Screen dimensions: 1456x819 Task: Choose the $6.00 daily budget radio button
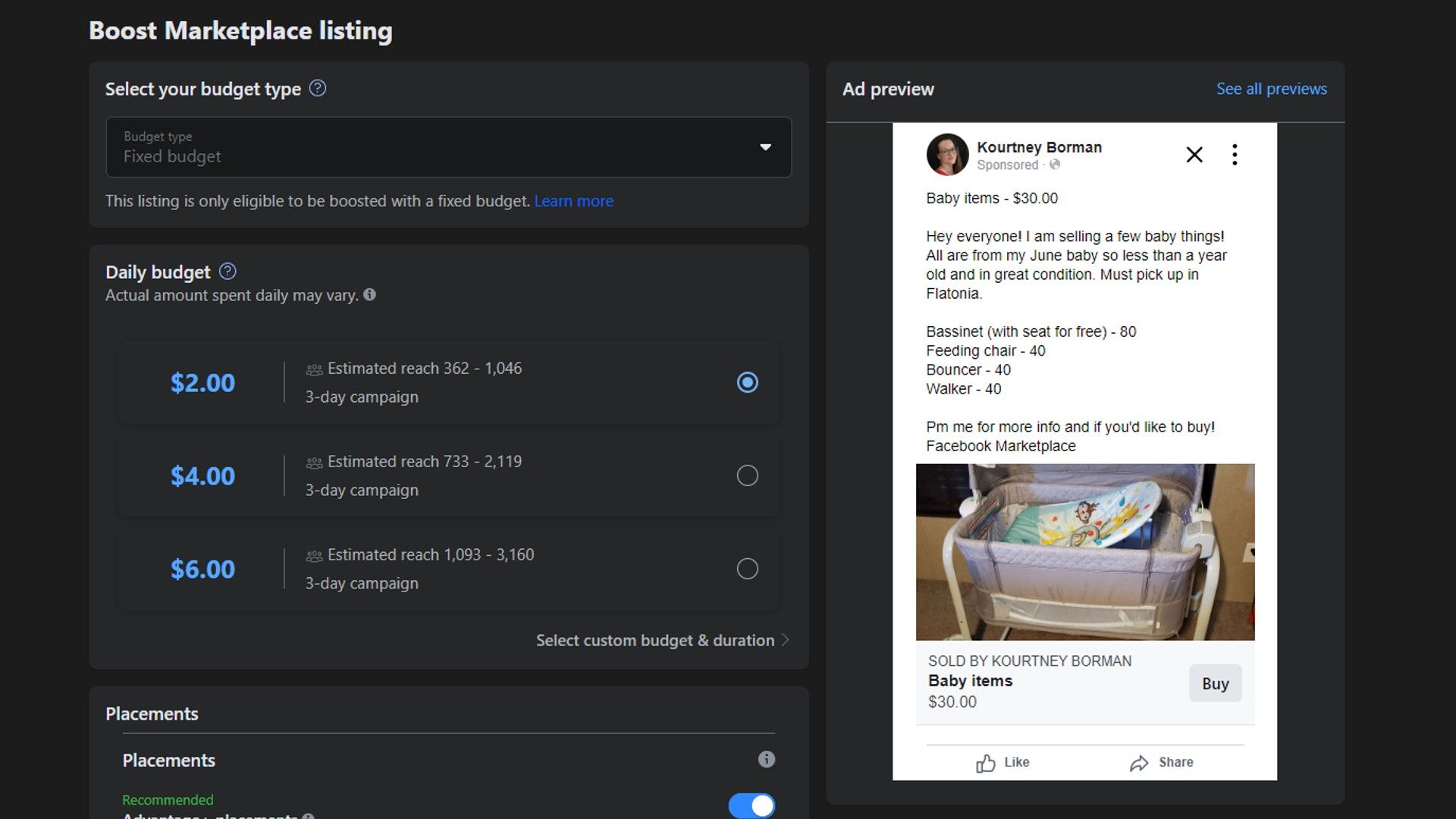click(x=747, y=569)
